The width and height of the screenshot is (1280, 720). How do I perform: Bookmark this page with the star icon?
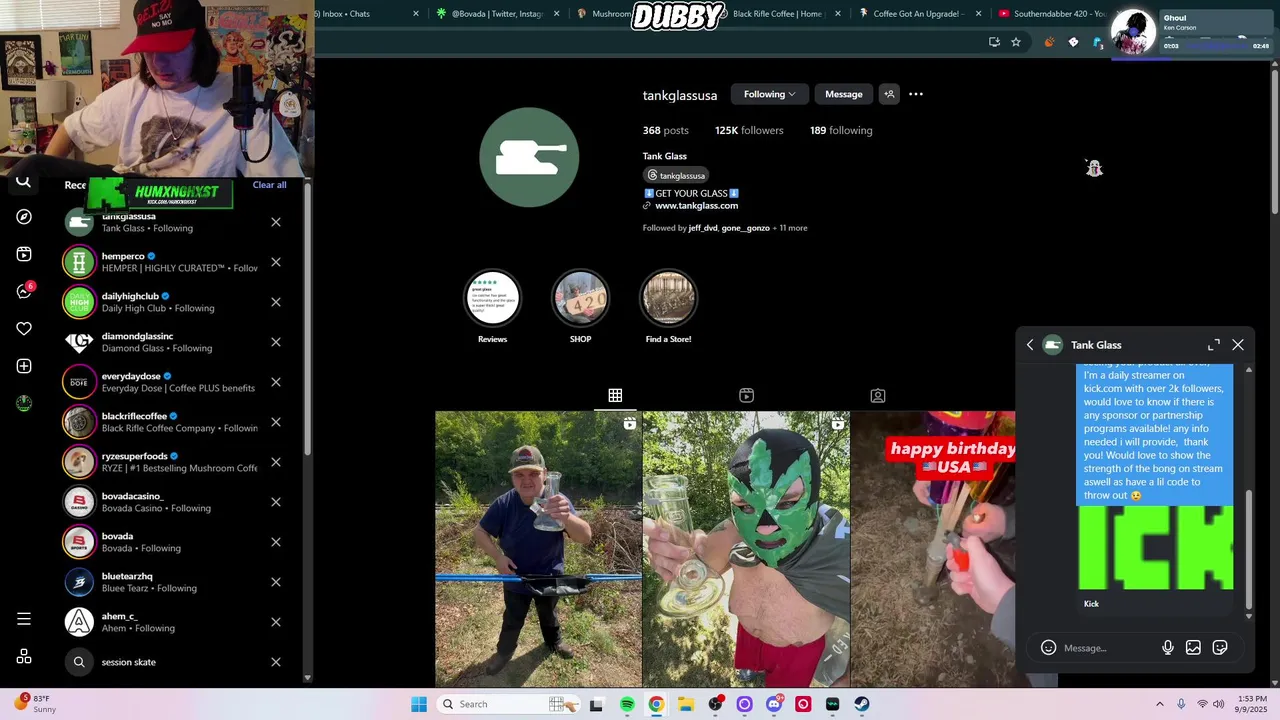point(1016,42)
